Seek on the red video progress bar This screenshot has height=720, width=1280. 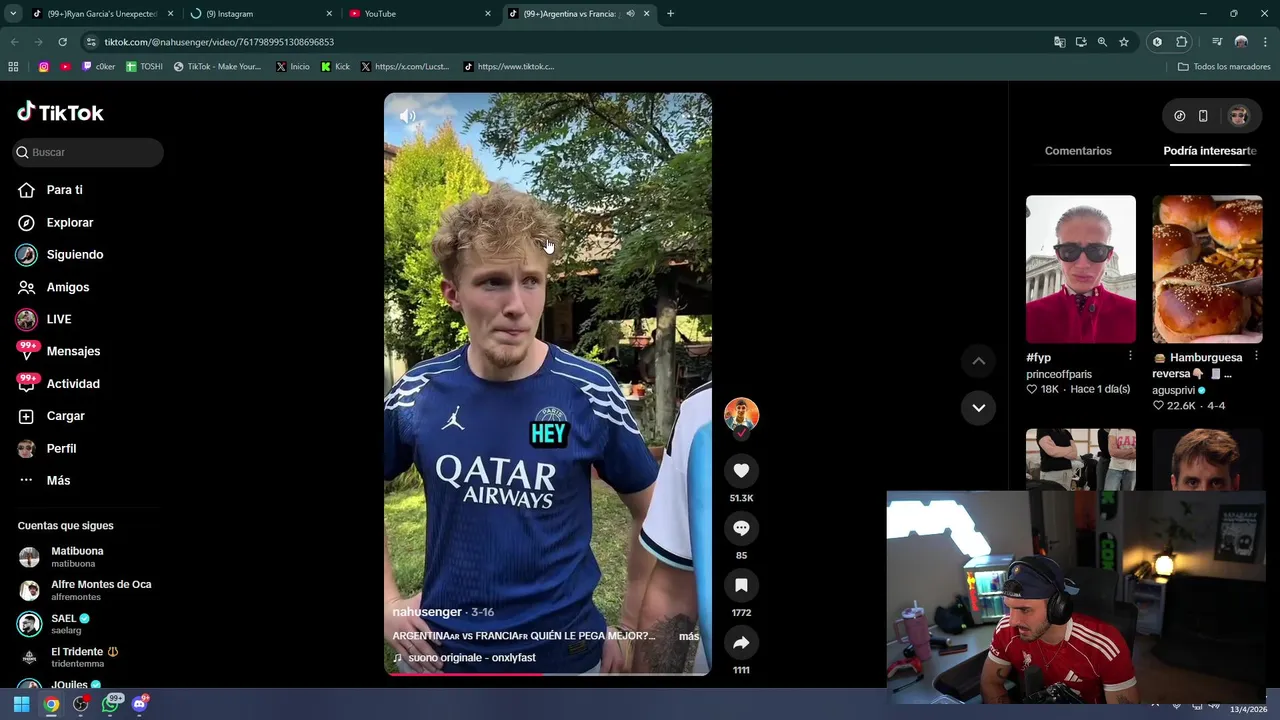point(548,674)
